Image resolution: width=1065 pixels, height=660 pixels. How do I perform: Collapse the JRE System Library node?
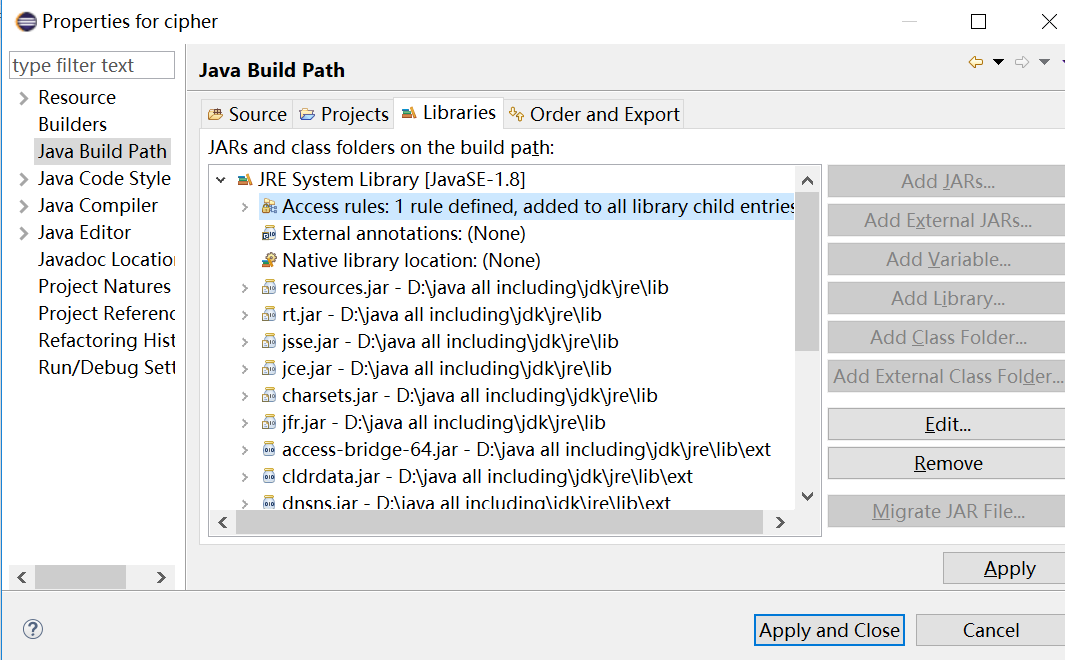pyautogui.click(x=221, y=180)
